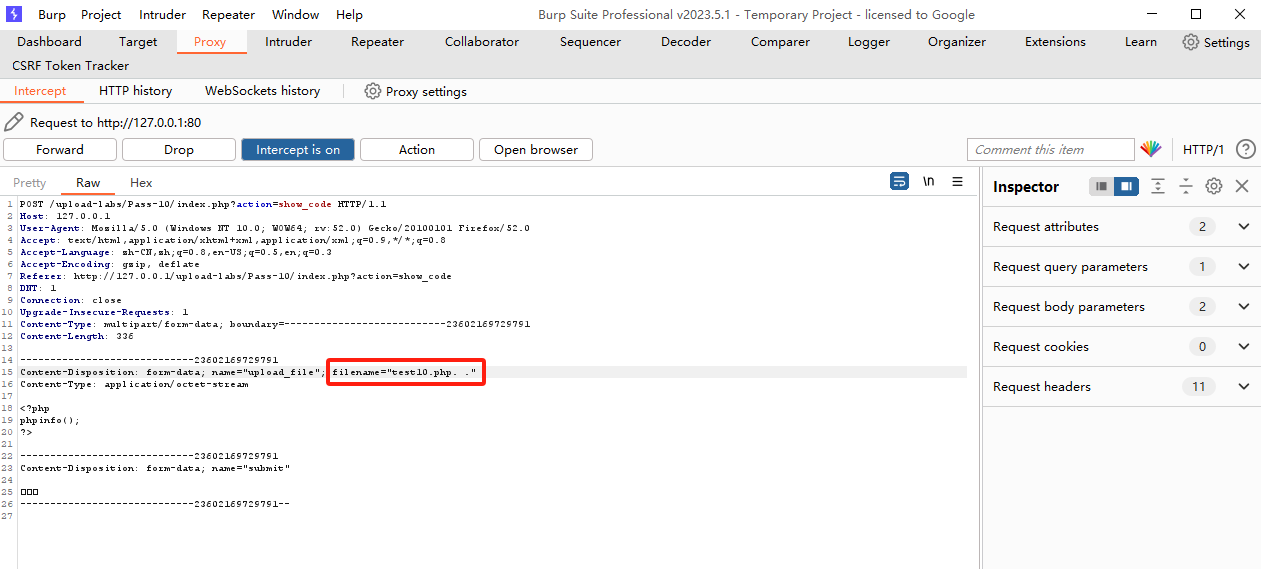Viewport: 1261px width, 569px height.
Task: Open the Extensions tab
Action: (x=1055, y=42)
